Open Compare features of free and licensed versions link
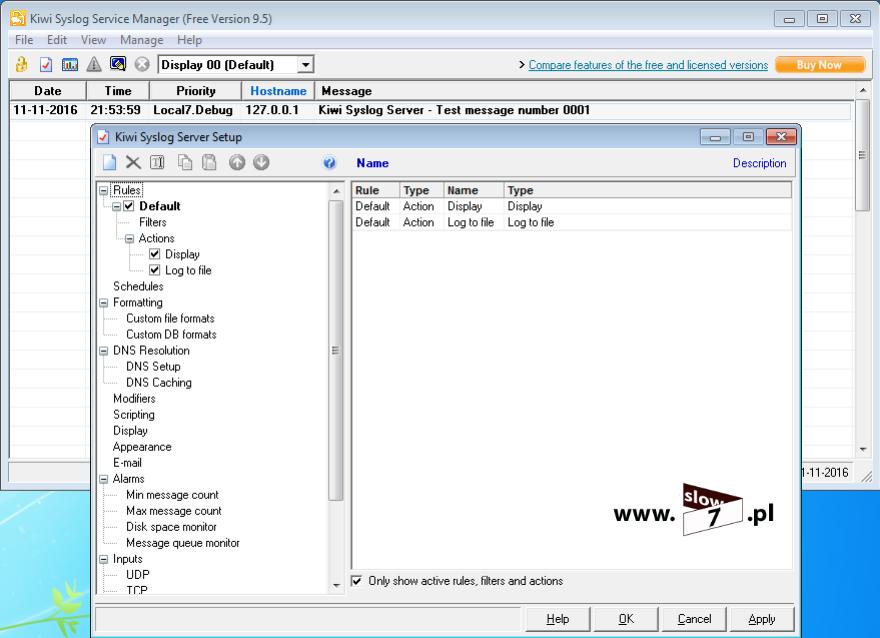 (648, 65)
